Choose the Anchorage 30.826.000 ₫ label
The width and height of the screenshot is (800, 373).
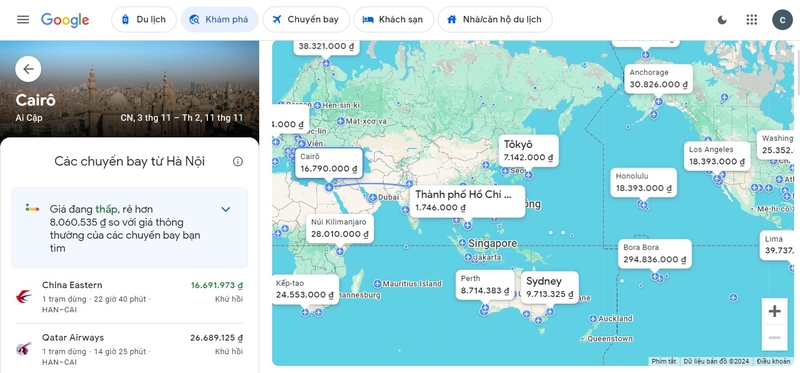[x=658, y=79]
